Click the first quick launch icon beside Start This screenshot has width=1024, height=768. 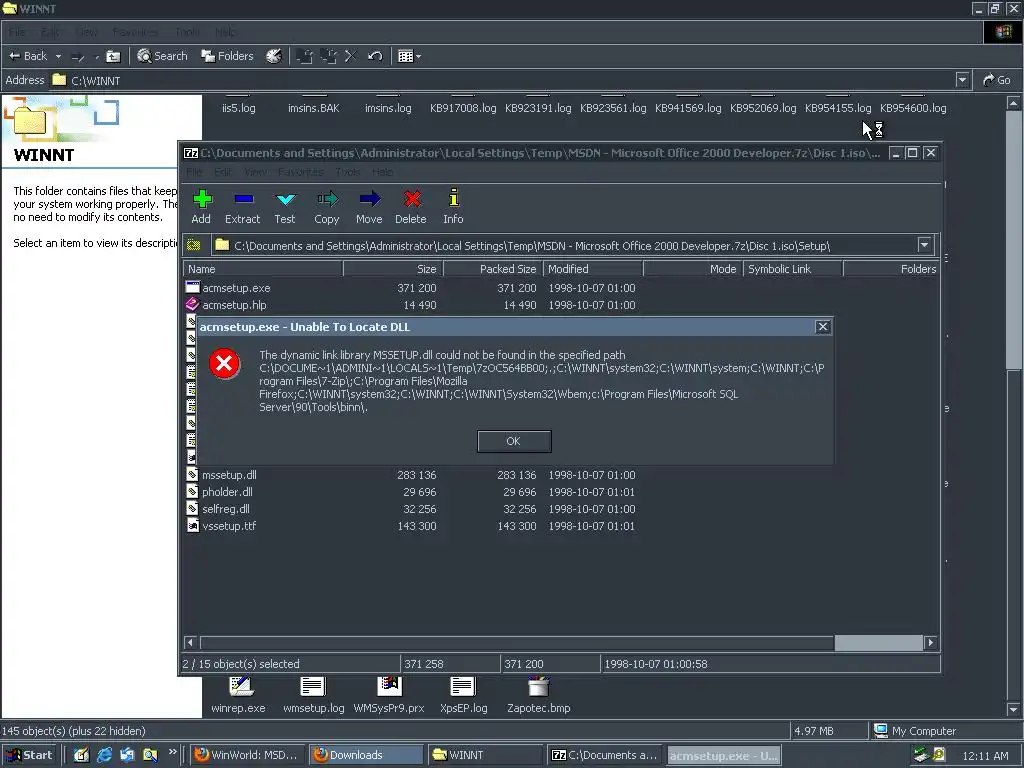(x=81, y=755)
